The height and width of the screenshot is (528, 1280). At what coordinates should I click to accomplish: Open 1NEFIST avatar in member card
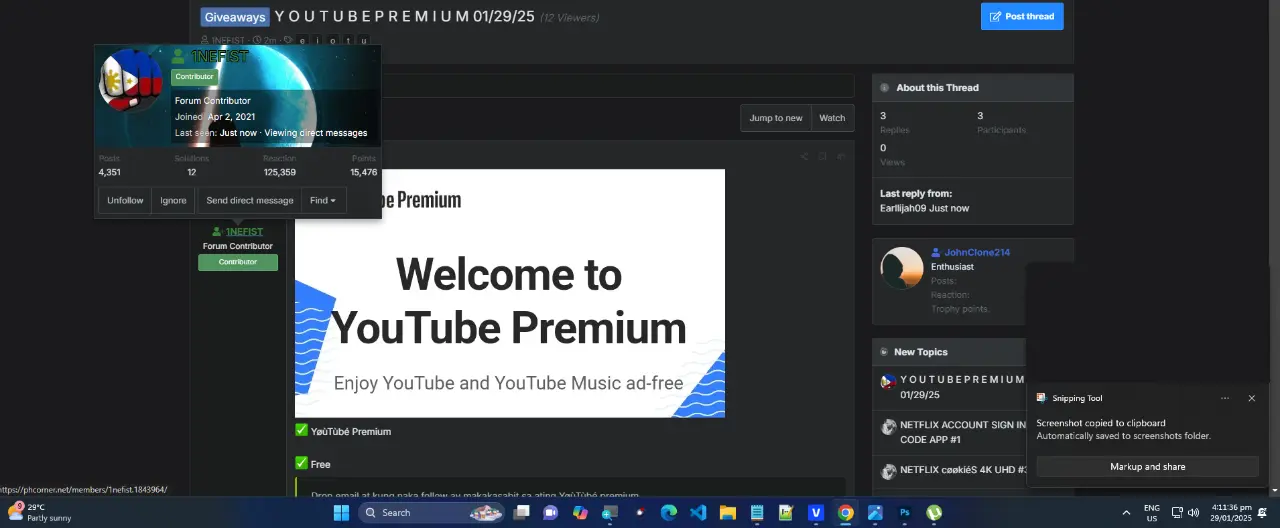[x=131, y=82]
